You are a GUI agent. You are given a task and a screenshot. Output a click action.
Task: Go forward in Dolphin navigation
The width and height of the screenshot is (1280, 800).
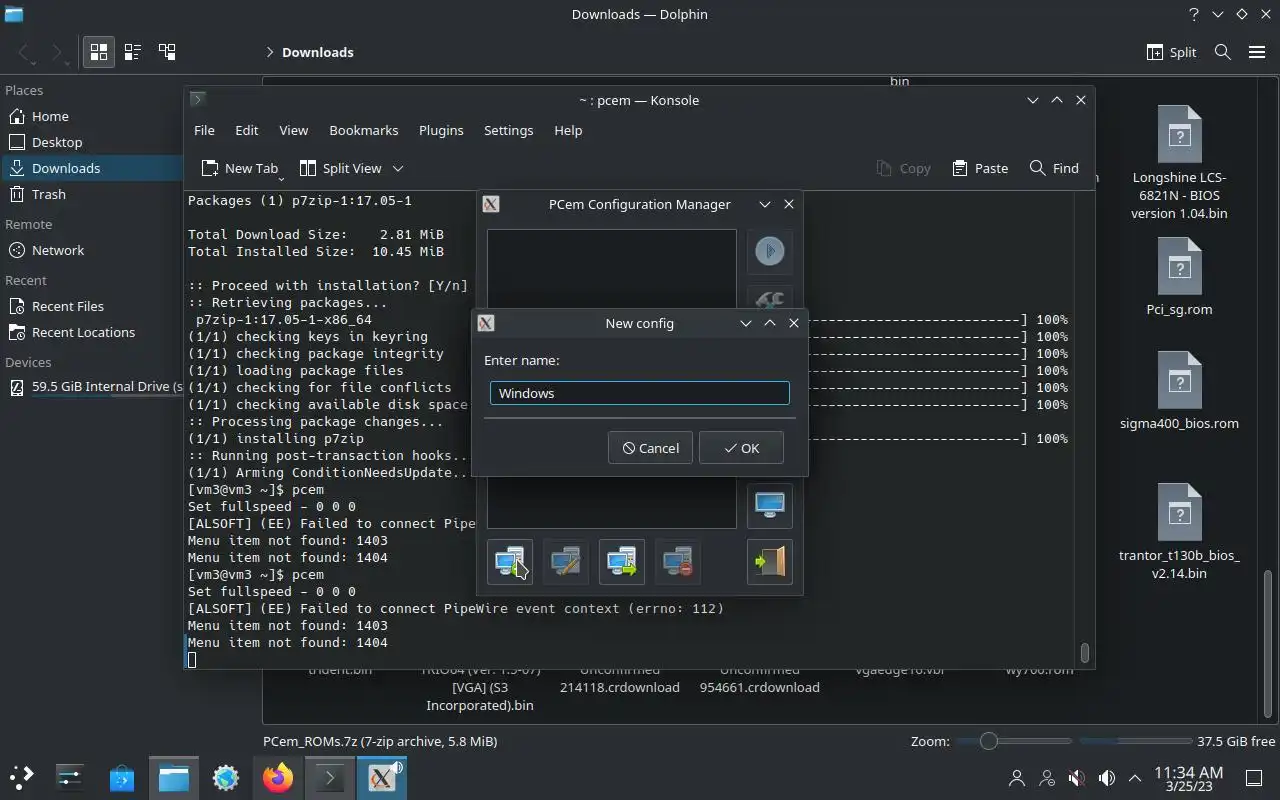click(x=58, y=52)
